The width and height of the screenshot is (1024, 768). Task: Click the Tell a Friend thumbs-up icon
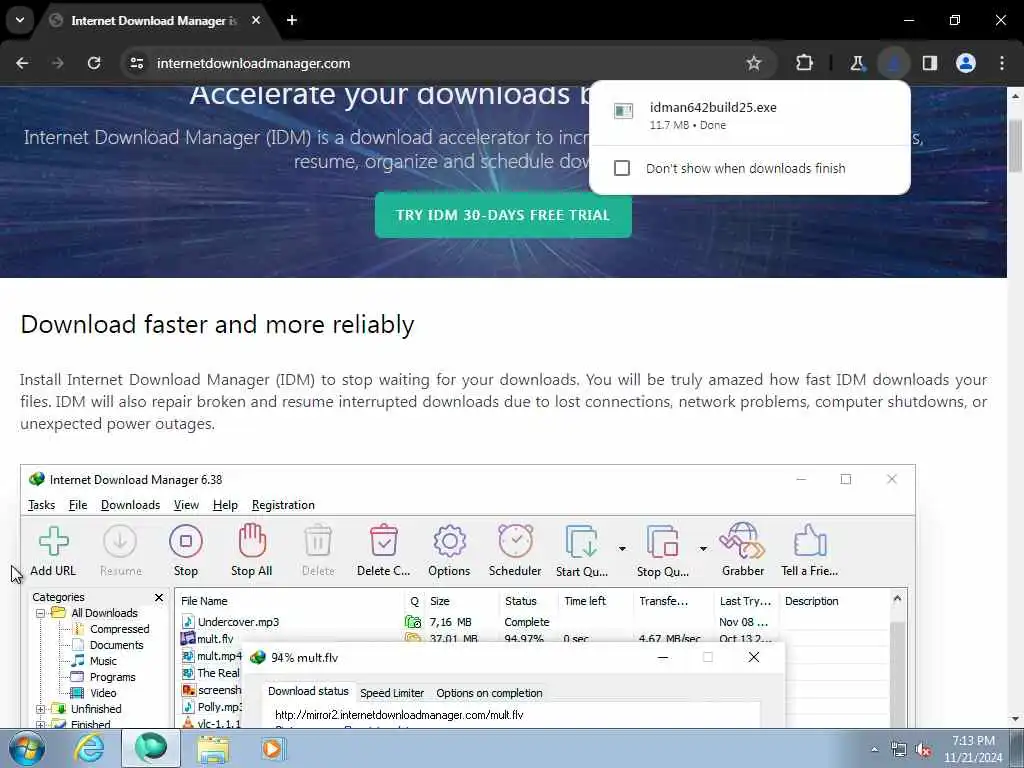[810, 541]
